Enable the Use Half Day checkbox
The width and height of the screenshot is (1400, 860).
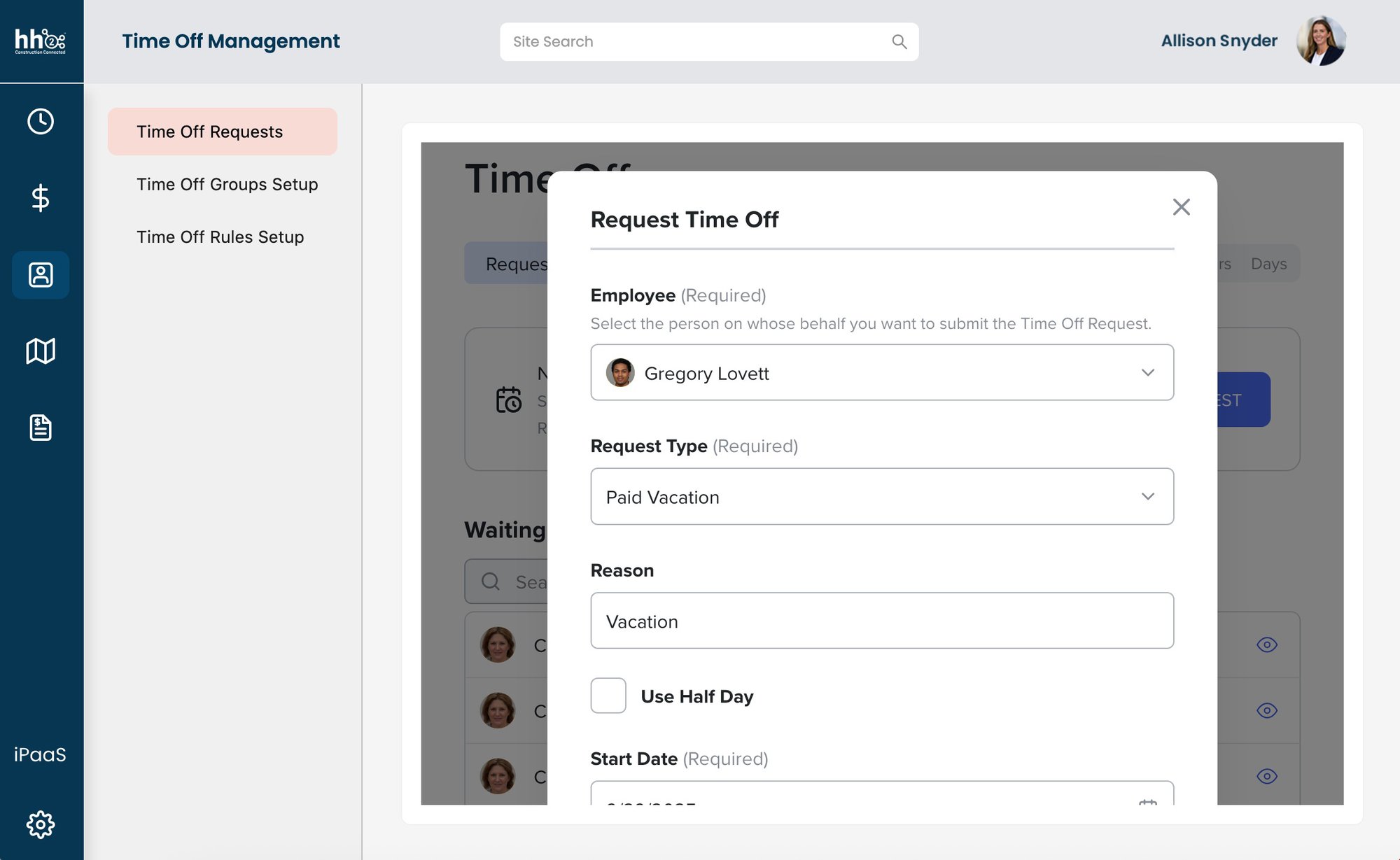(x=608, y=696)
